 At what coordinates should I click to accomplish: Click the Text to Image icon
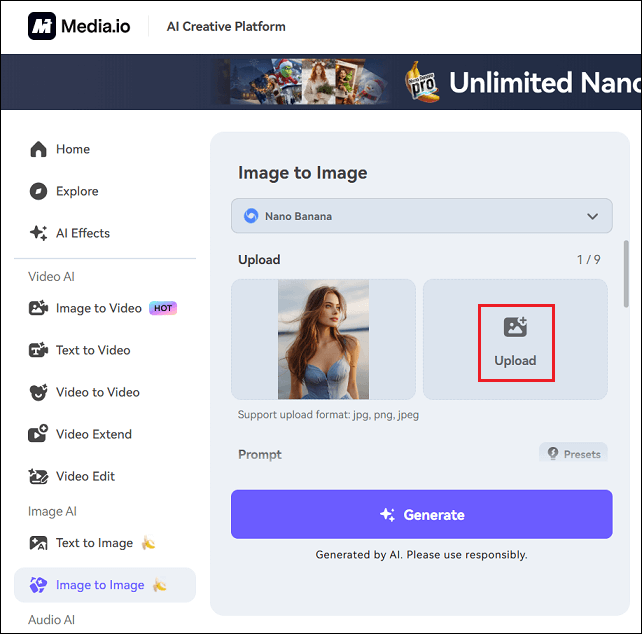click(38, 543)
